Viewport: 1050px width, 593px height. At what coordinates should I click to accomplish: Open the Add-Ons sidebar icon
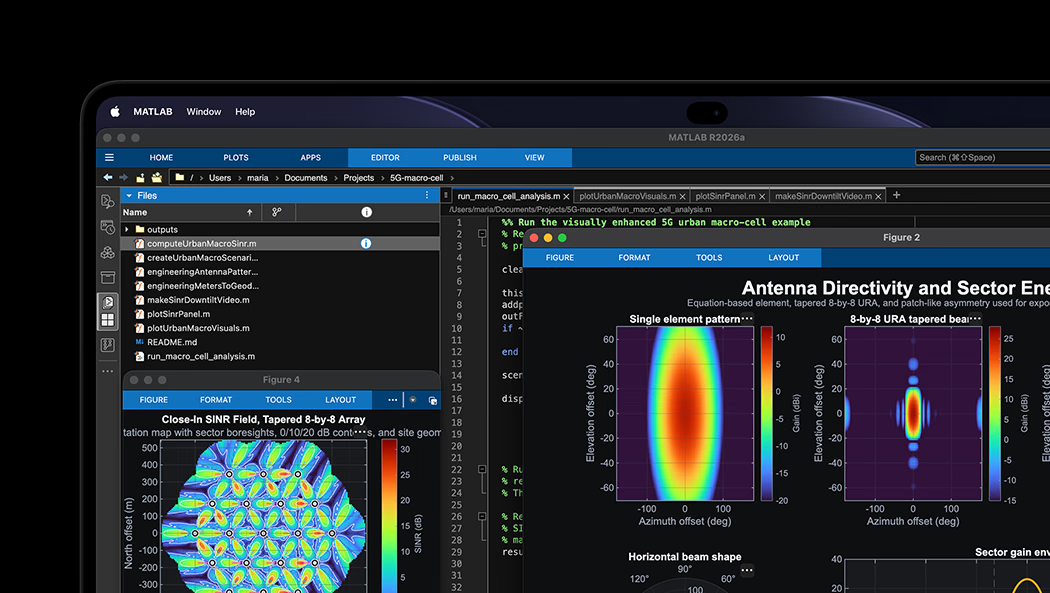[108, 253]
